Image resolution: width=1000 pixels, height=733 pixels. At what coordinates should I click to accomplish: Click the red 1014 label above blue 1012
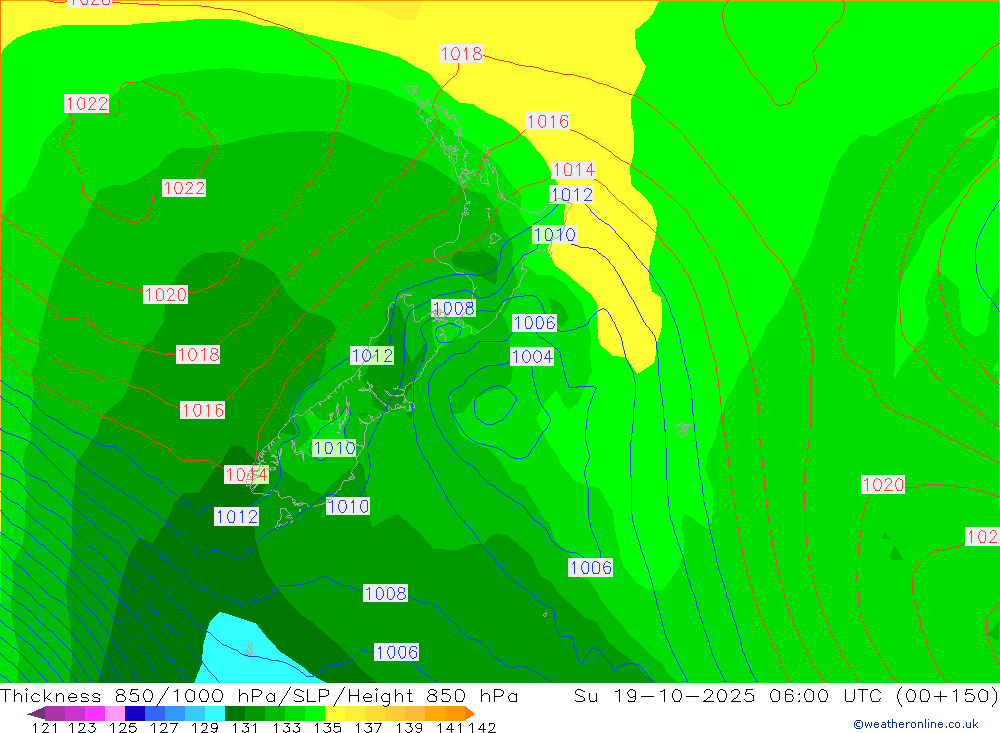pos(573,170)
